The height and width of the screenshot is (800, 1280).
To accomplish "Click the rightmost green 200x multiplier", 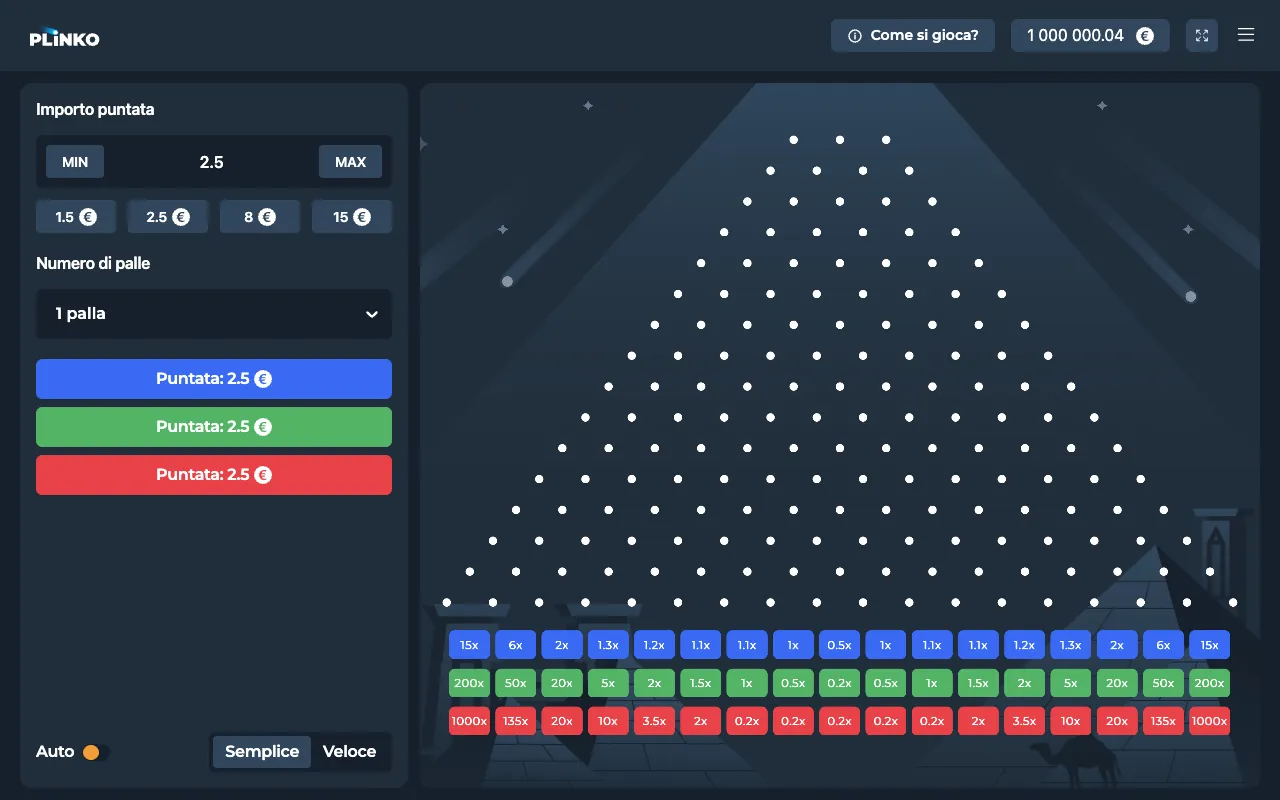I will pos(1209,683).
